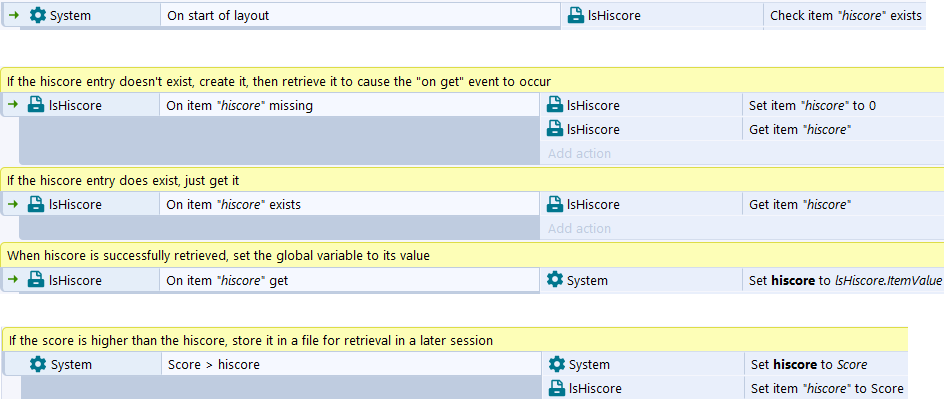This screenshot has width=944, height=399.
Task: Select the "Set item hiscore to 0" action
Action: [x=843, y=105]
